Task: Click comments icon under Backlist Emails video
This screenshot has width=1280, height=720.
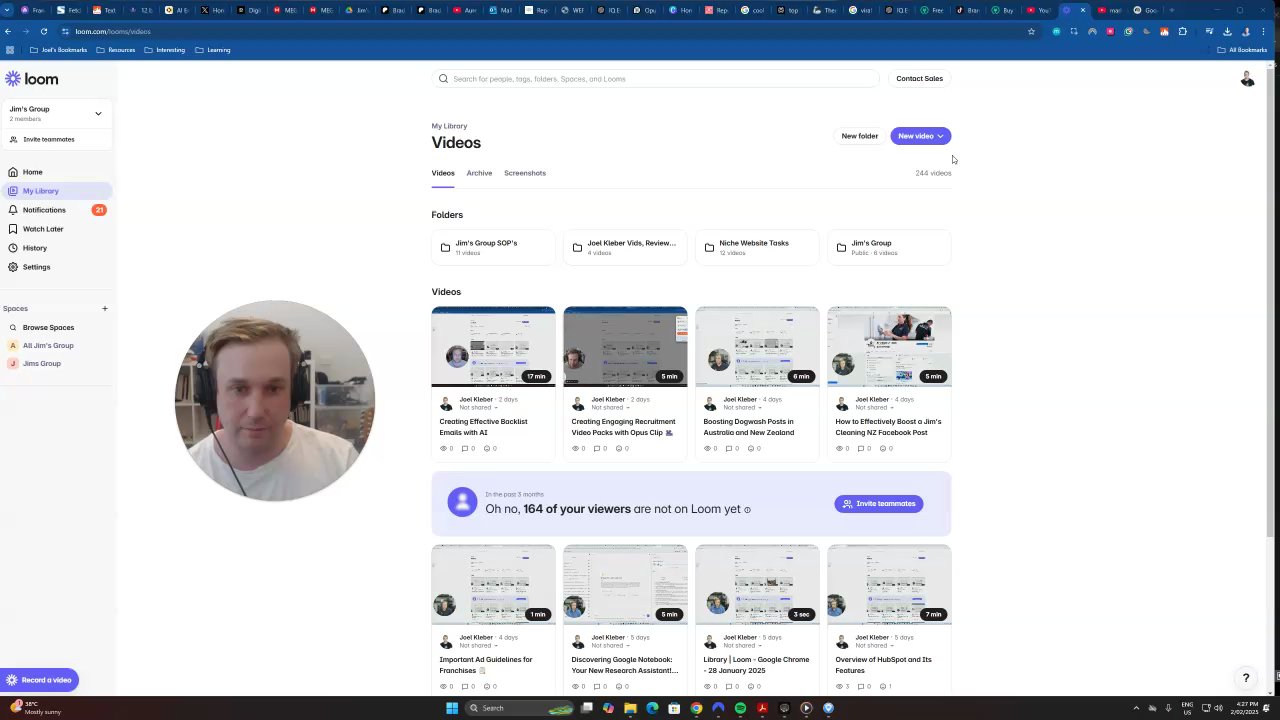Action: [x=466, y=448]
